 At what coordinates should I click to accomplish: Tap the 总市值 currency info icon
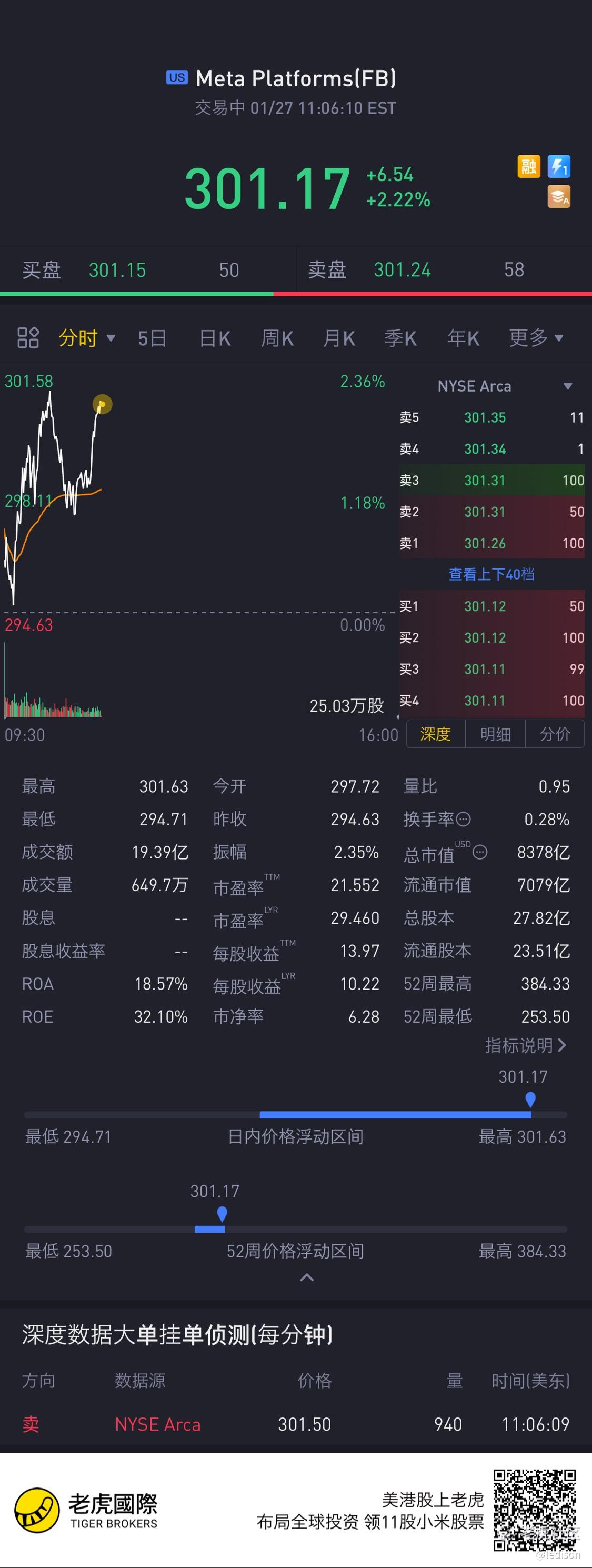480,852
